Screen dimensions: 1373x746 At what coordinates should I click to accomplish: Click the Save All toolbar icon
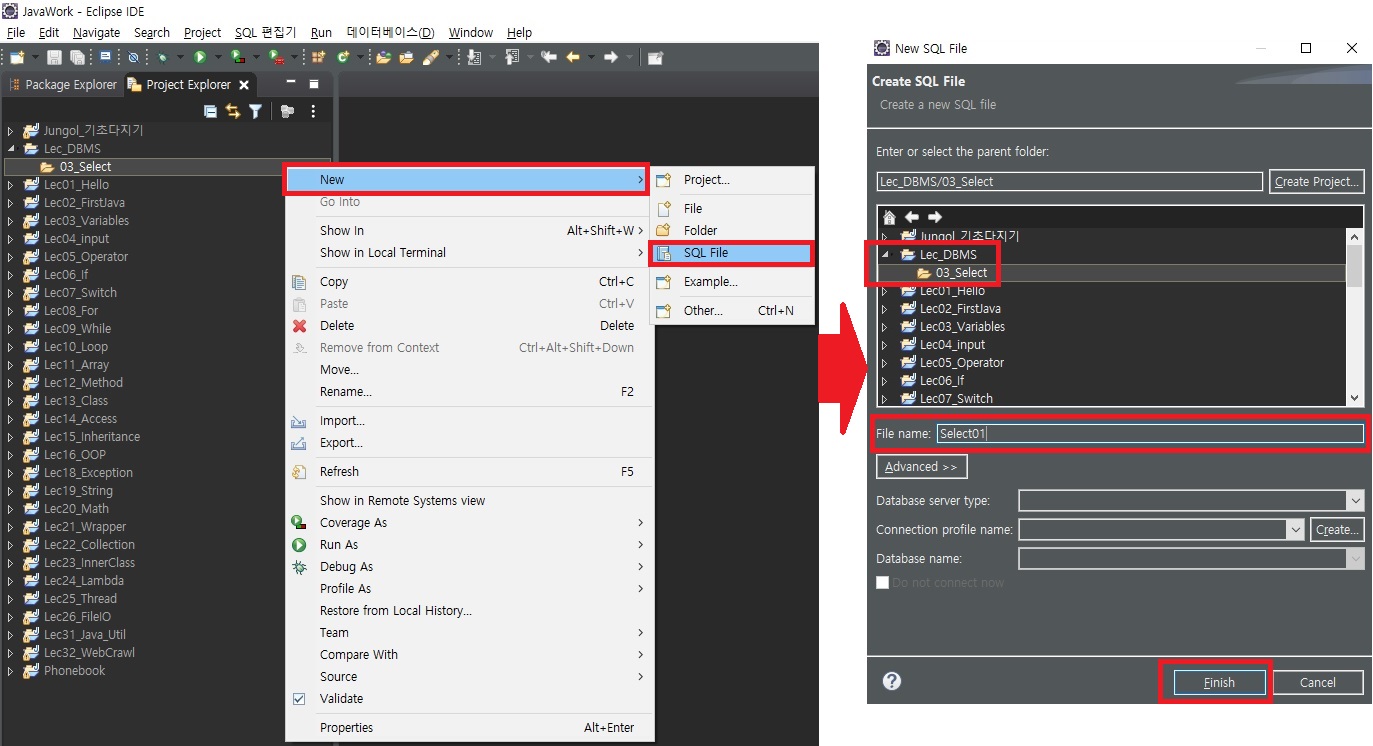coord(77,57)
